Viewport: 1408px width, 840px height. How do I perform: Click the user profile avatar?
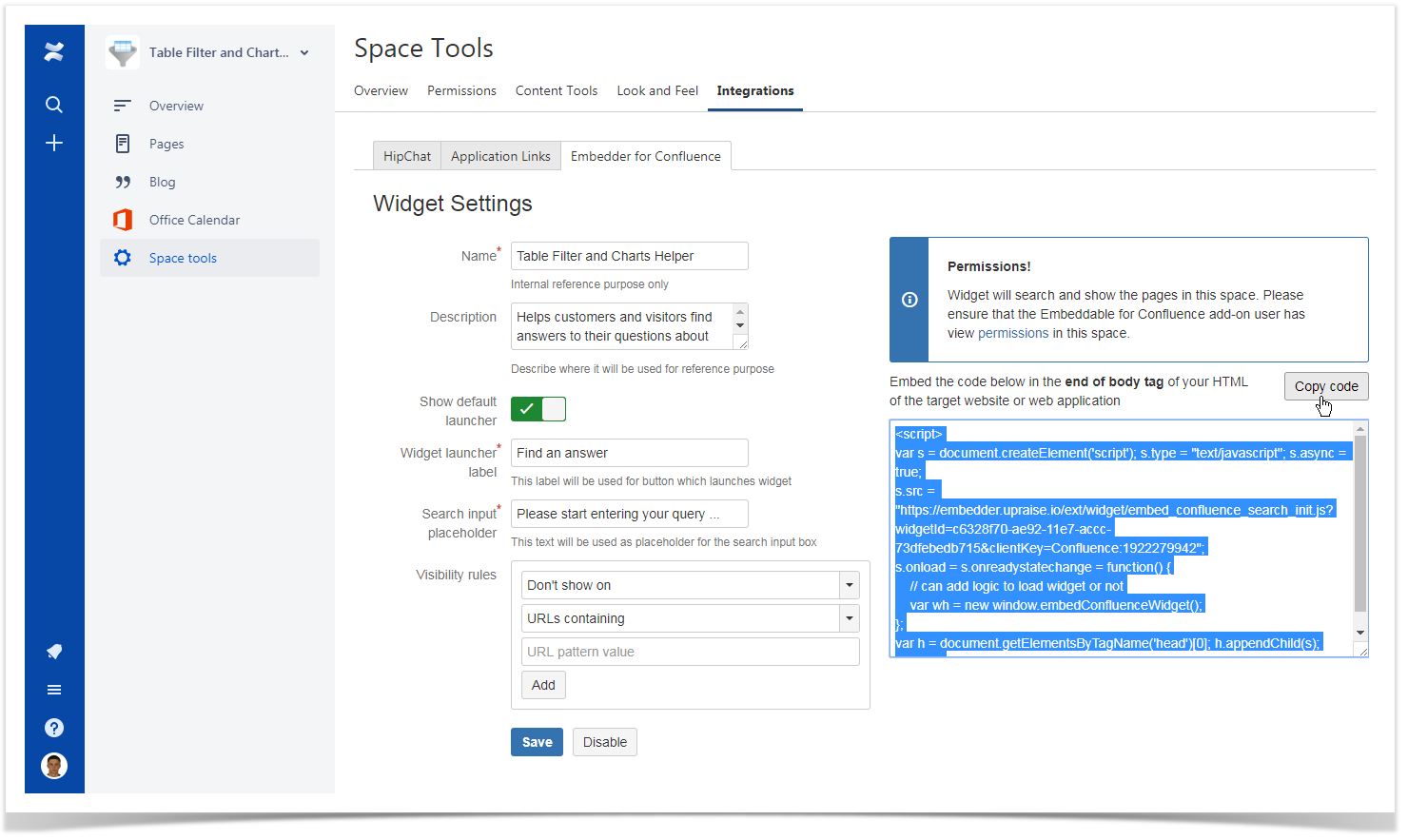(54, 766)
